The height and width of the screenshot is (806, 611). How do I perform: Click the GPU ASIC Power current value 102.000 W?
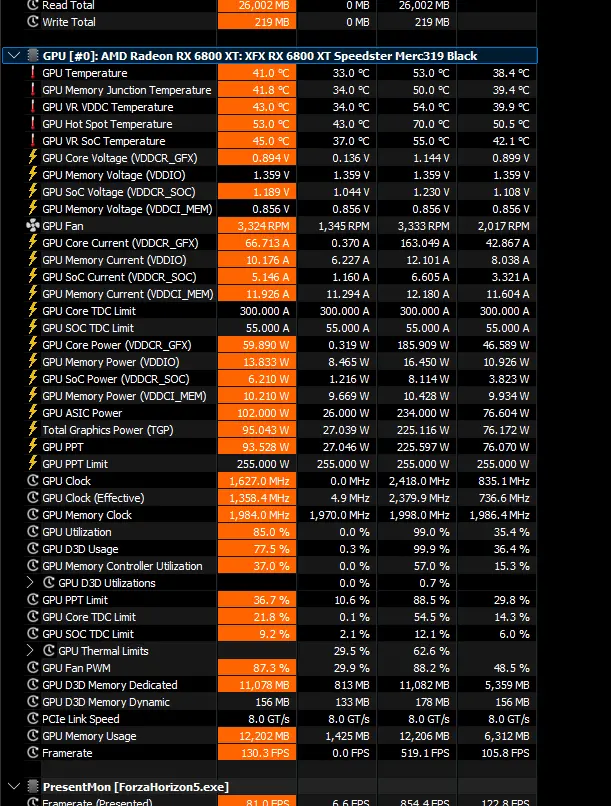[263, 413]
